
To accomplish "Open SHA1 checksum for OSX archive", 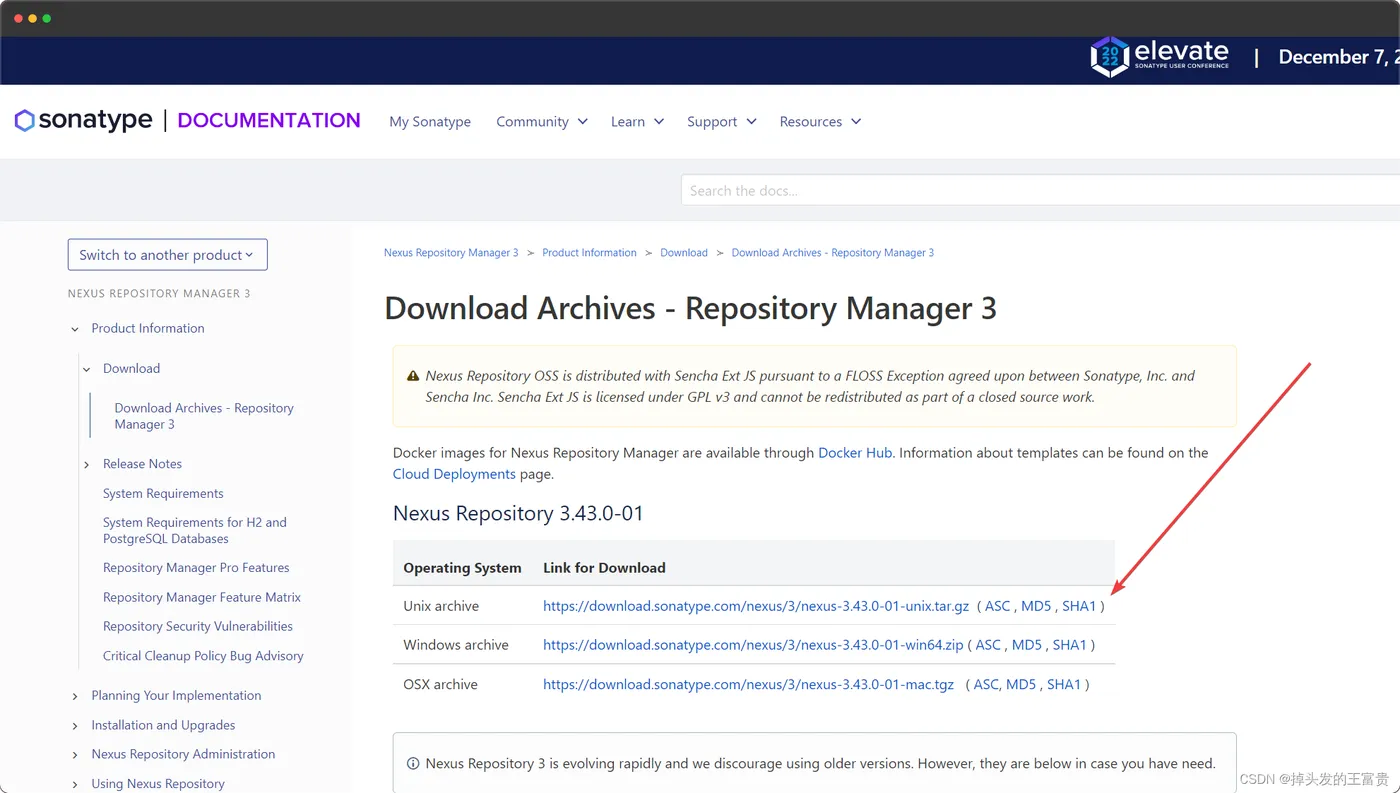I will (x=1064, y=685).
